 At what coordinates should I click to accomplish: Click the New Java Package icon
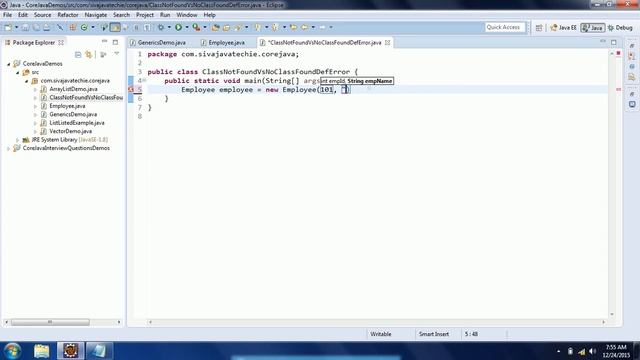(x=72, y=27)
